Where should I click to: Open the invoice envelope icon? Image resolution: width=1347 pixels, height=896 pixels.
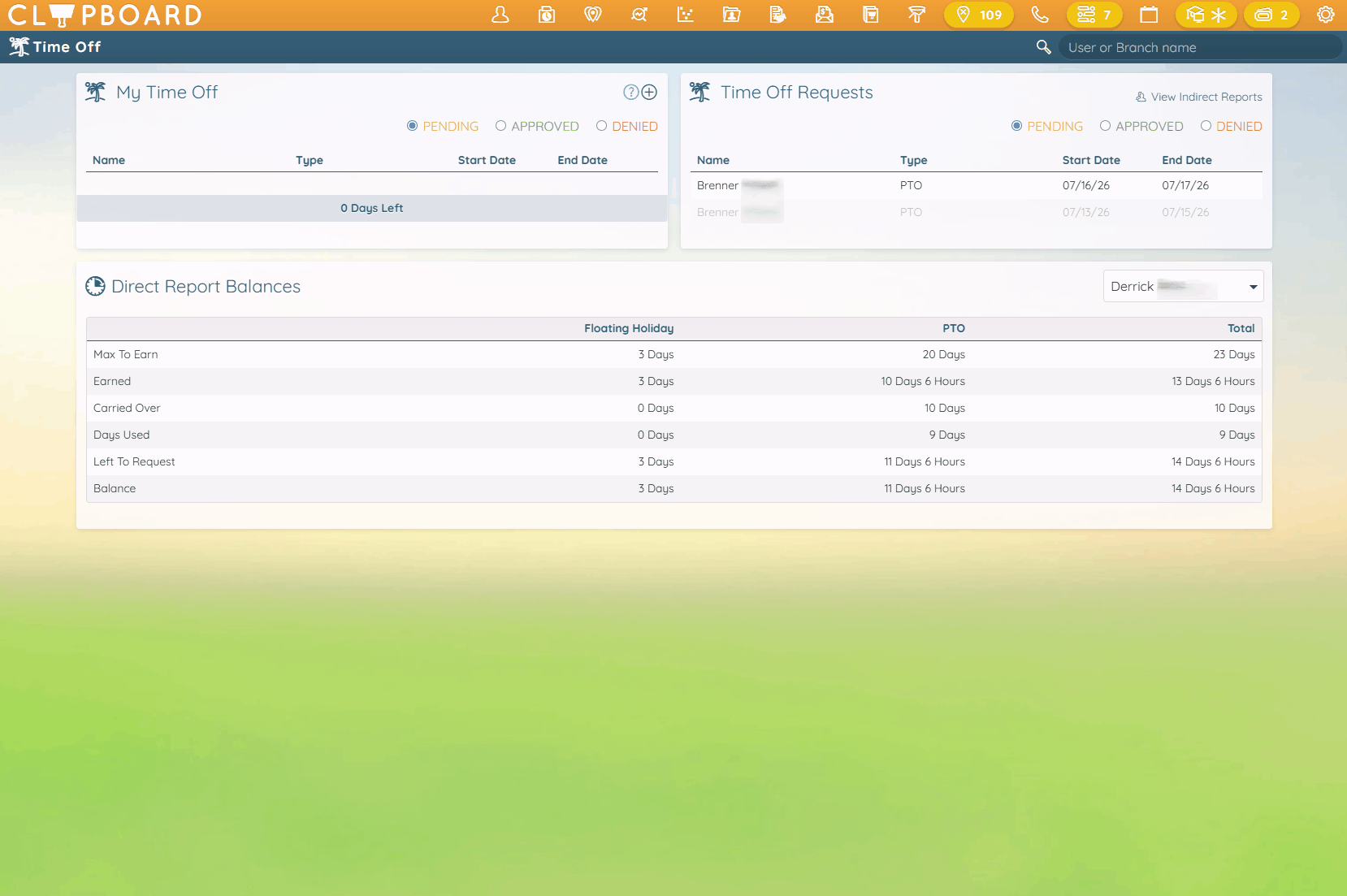[x=825, y=15]
